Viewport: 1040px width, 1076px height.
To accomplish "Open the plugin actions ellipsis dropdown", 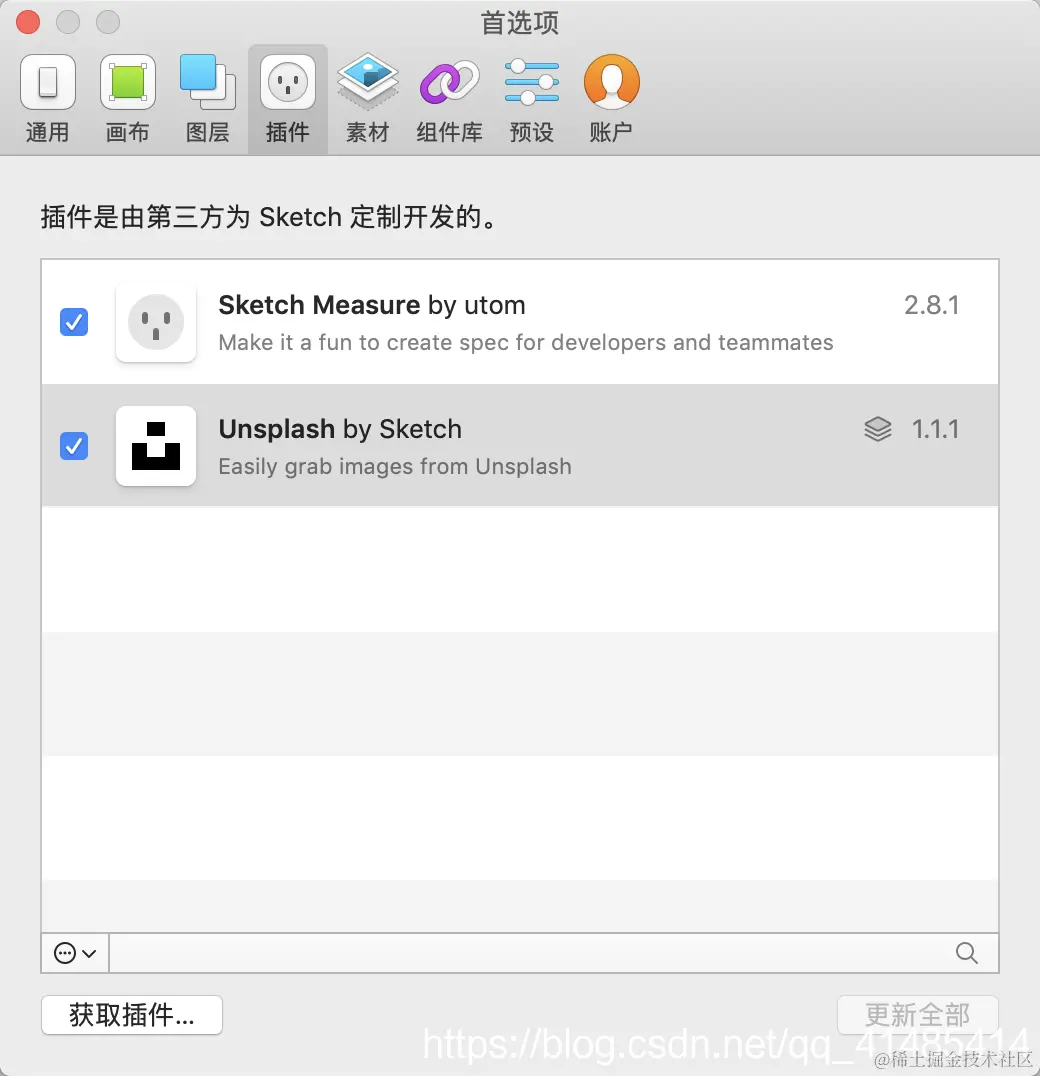I will pyautogui.click(x=75, y=953).
